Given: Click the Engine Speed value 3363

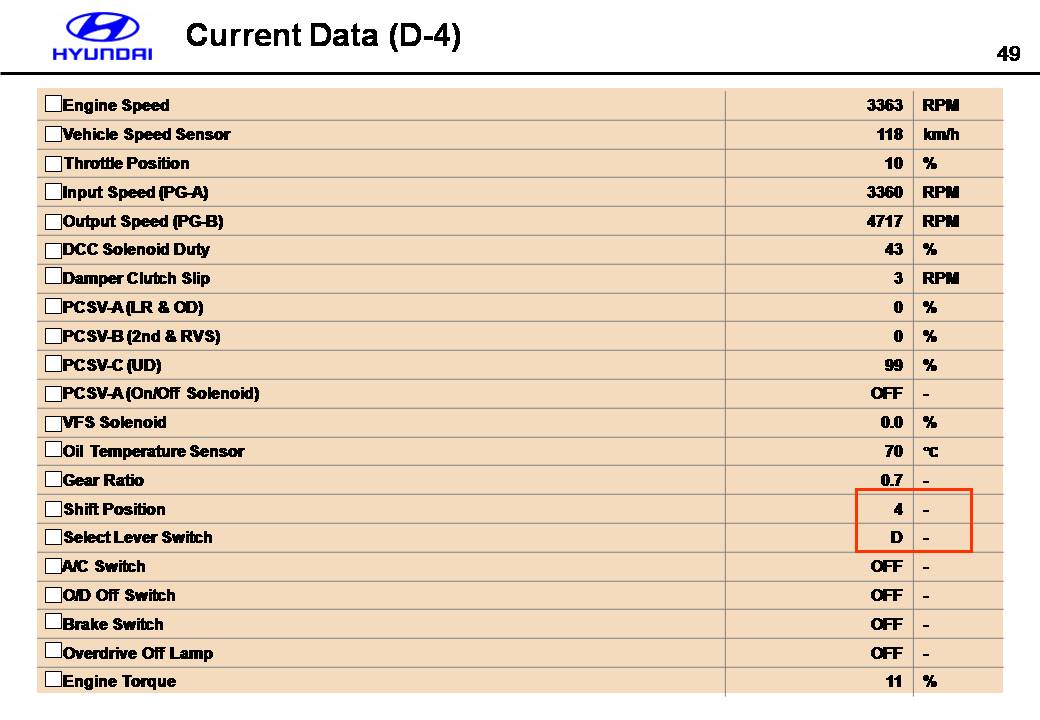Looking at the screenshot, I should 884,105.
